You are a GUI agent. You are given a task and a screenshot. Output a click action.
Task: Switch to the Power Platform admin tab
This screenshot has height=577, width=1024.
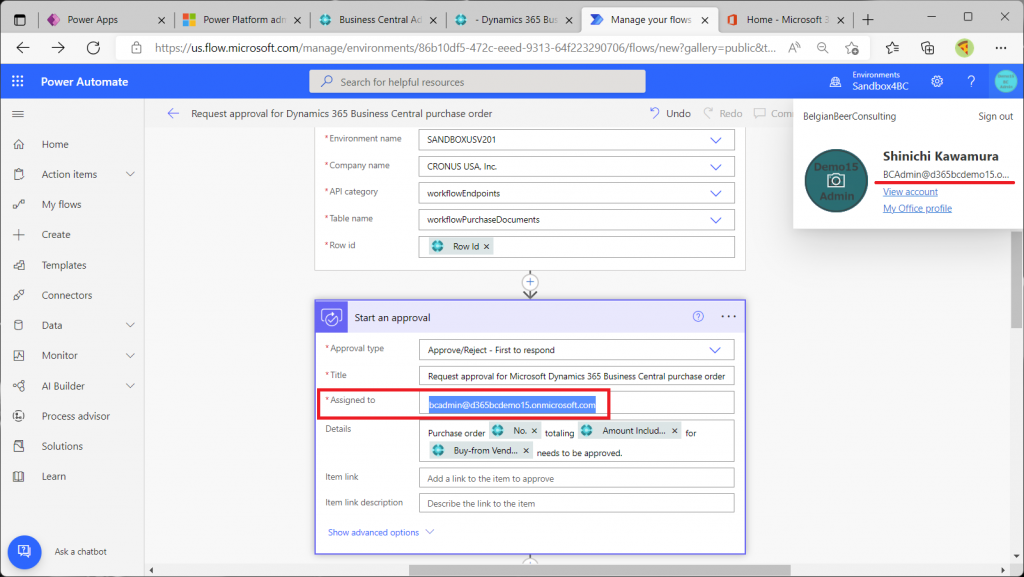tap(240, 20)
